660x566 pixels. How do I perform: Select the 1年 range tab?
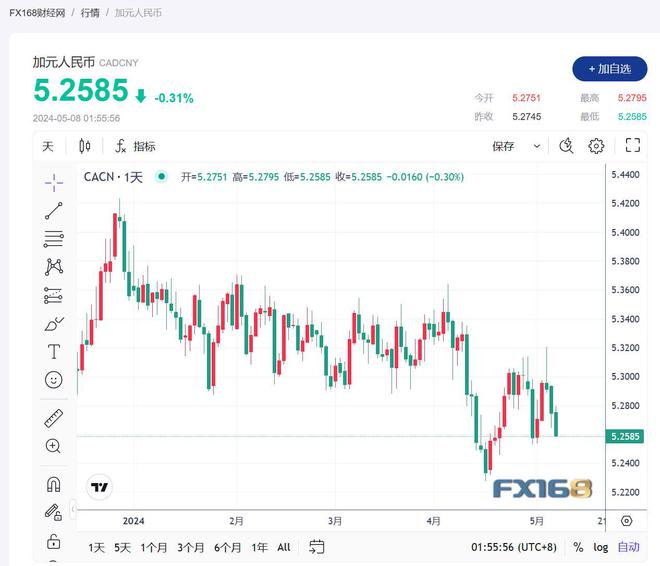click(260, 547)
